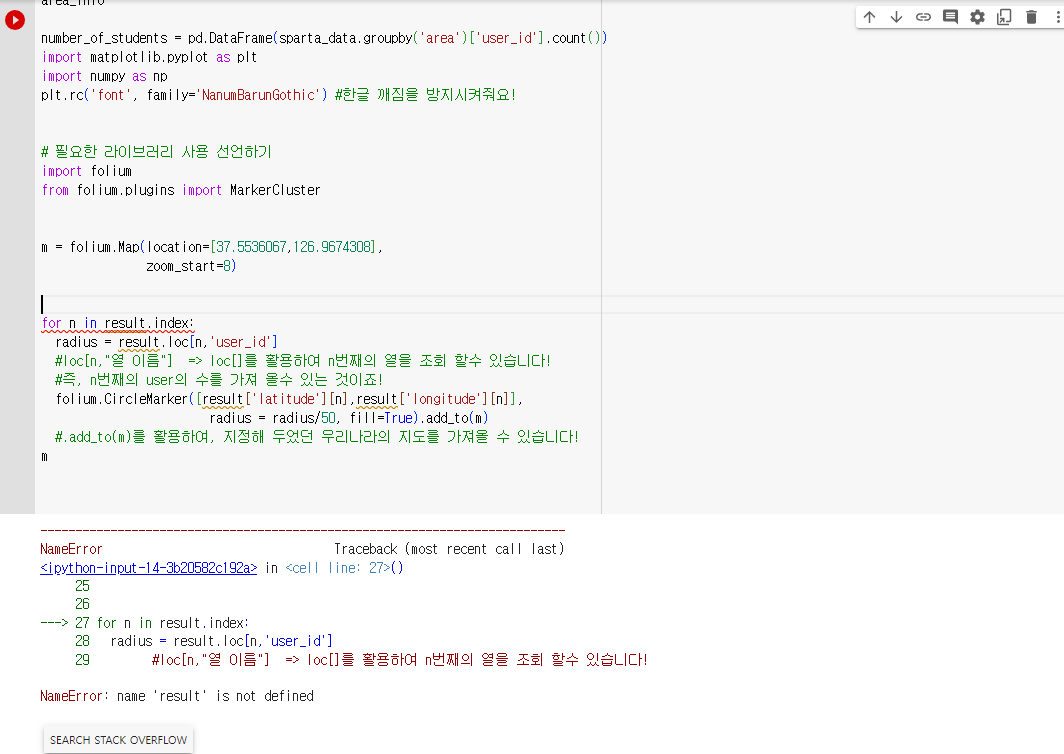Open more cell actions three-dot menu

pyautogui.click(x=1057, y=17)
